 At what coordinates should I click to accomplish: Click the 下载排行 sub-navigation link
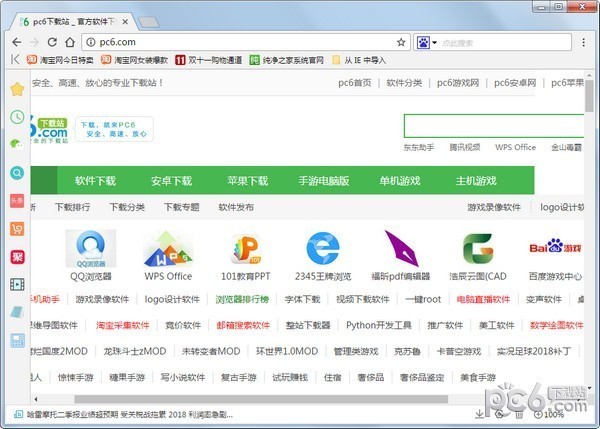73,207
